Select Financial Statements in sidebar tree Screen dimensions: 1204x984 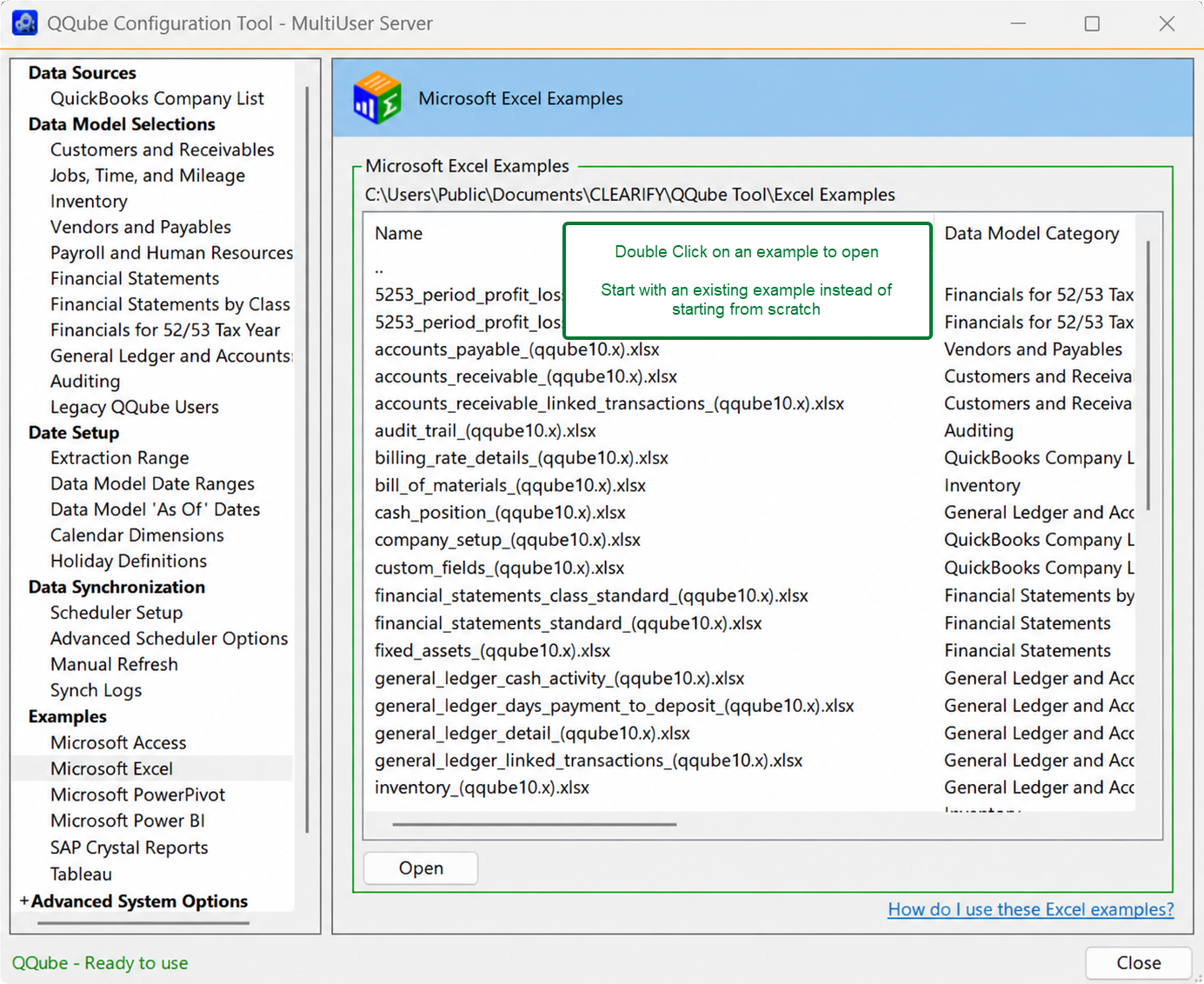tap(135, 278)
